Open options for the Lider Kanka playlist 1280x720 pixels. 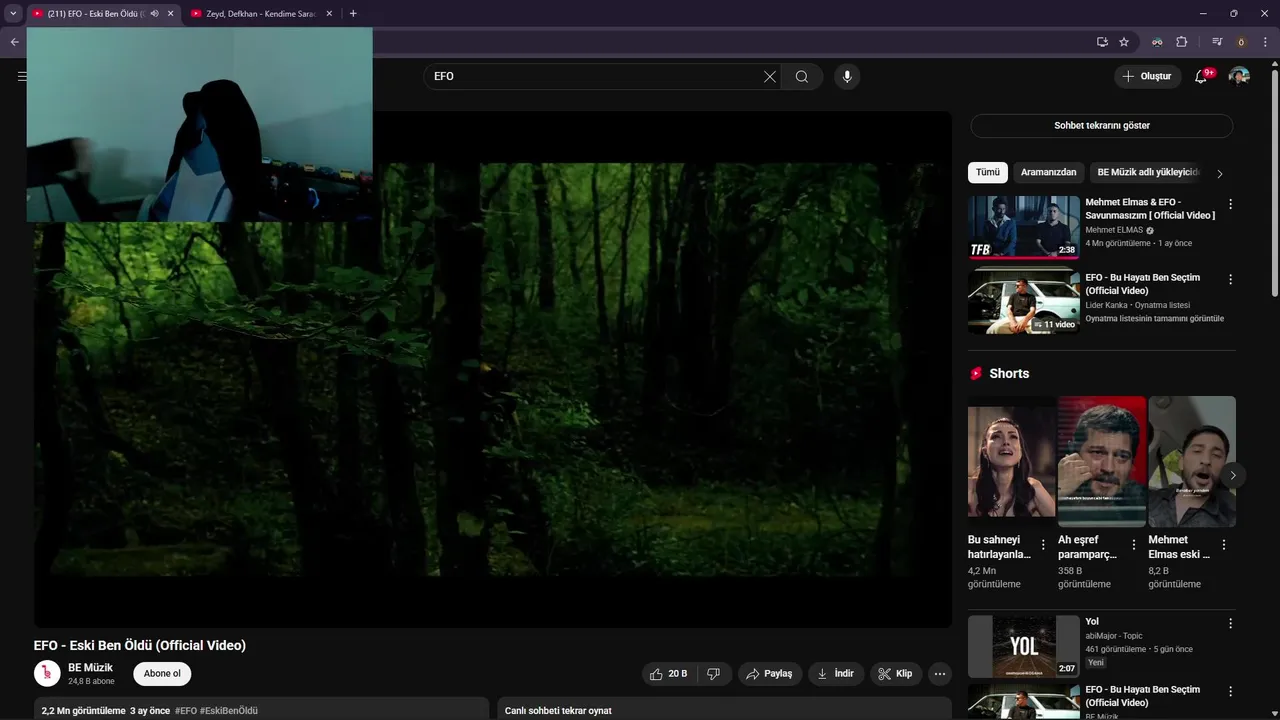pos(1230,279)
